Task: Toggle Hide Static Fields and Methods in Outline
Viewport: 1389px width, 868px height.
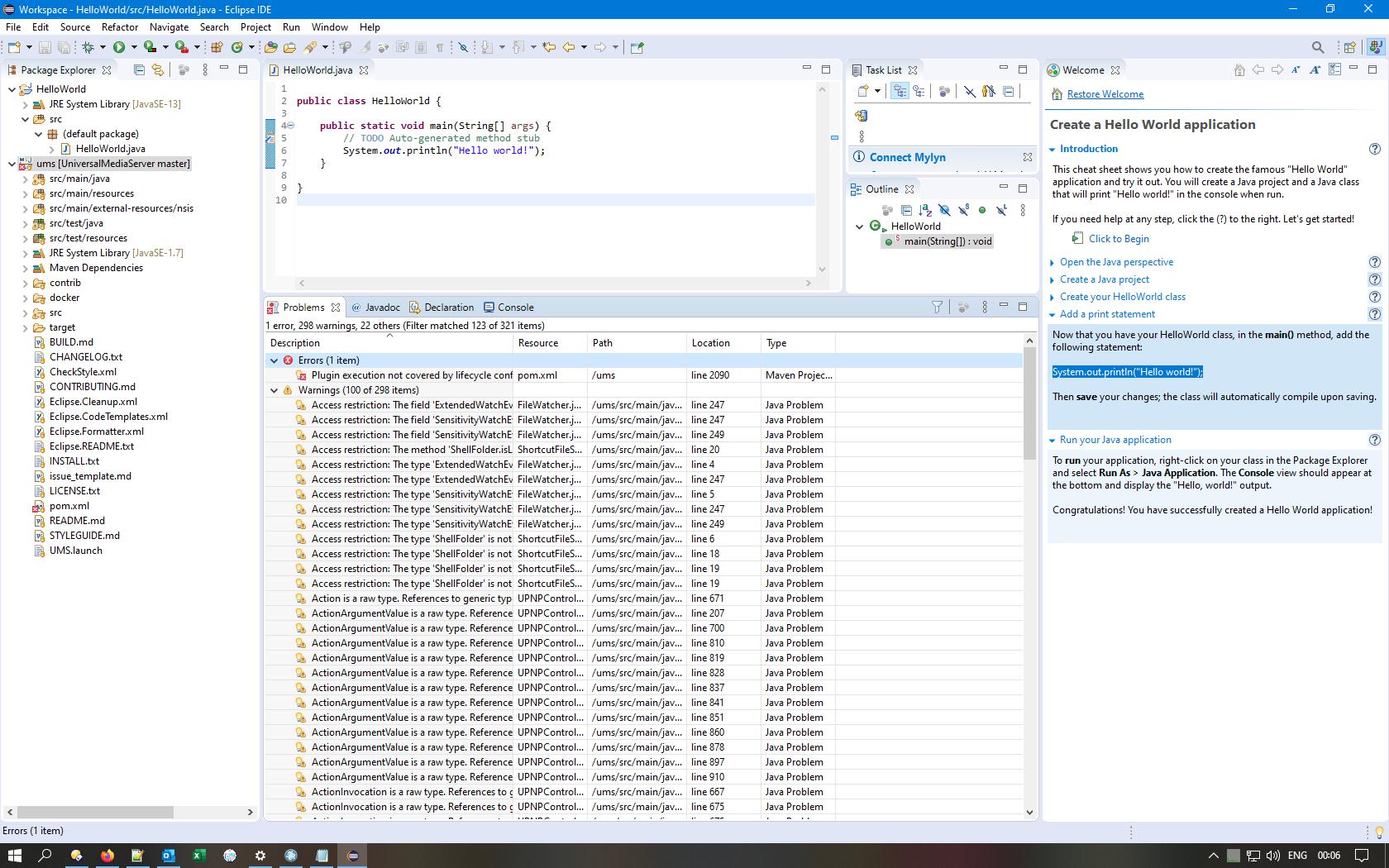Action: click(963, 210)
